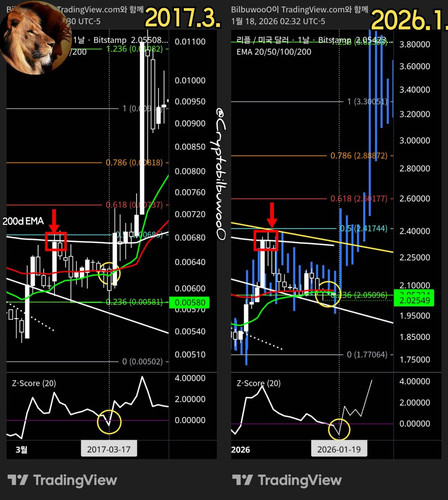This screenshot has width=448, height=500.
Task: Click the '200d EMA' label
Action: point(23,221)
